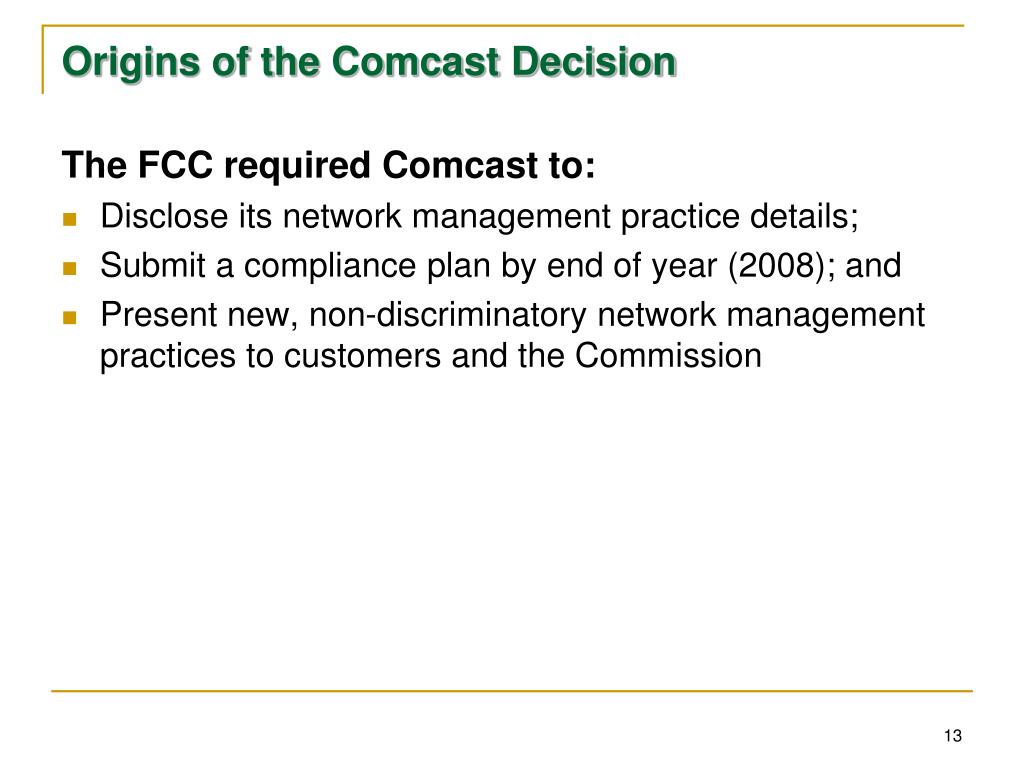Click the word 'Commission' at the end of the third bullet
Viewport: 1024px width, 768px height.
click(668, 356)
